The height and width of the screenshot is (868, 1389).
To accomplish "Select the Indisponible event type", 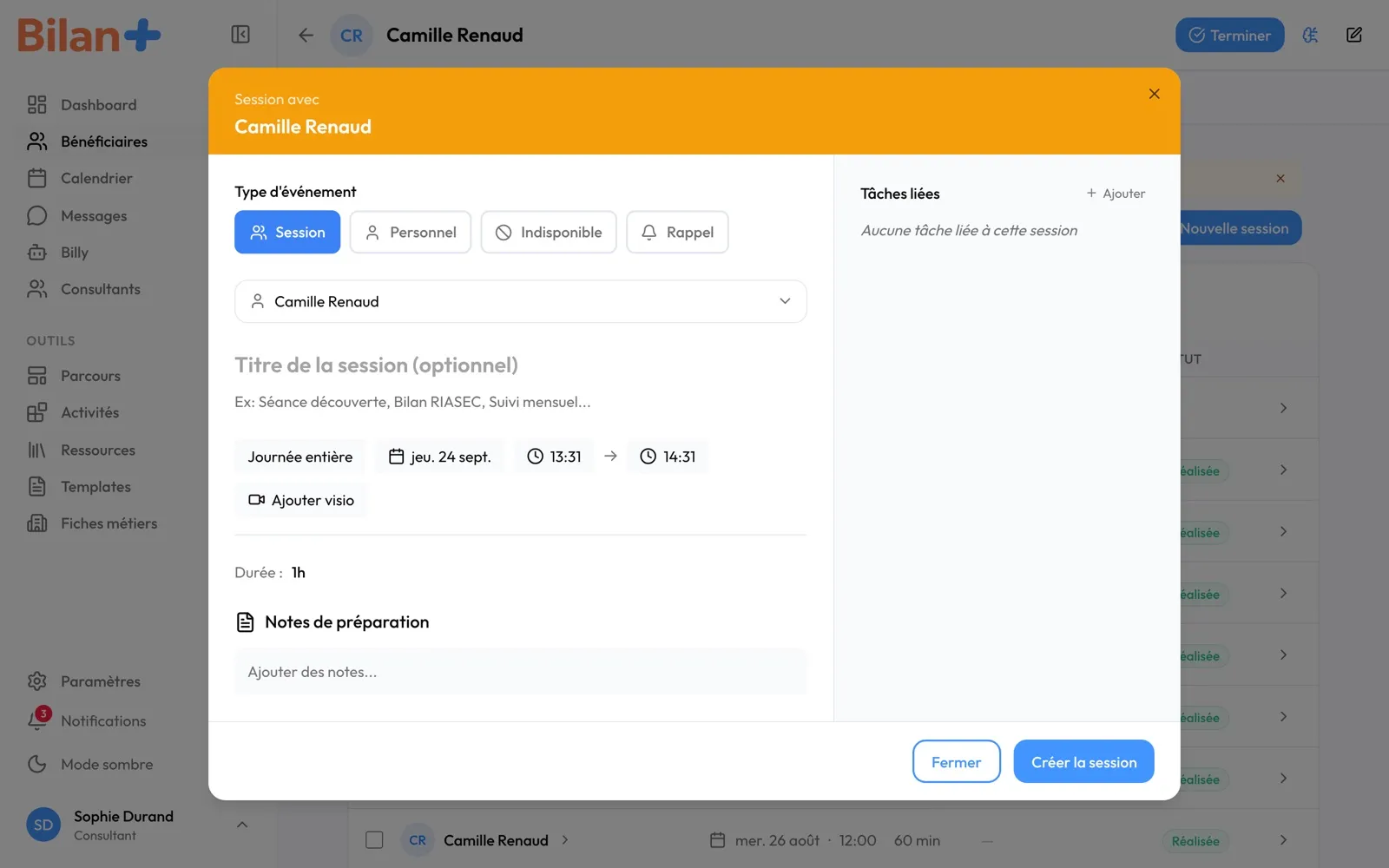I will click(549, 232).
